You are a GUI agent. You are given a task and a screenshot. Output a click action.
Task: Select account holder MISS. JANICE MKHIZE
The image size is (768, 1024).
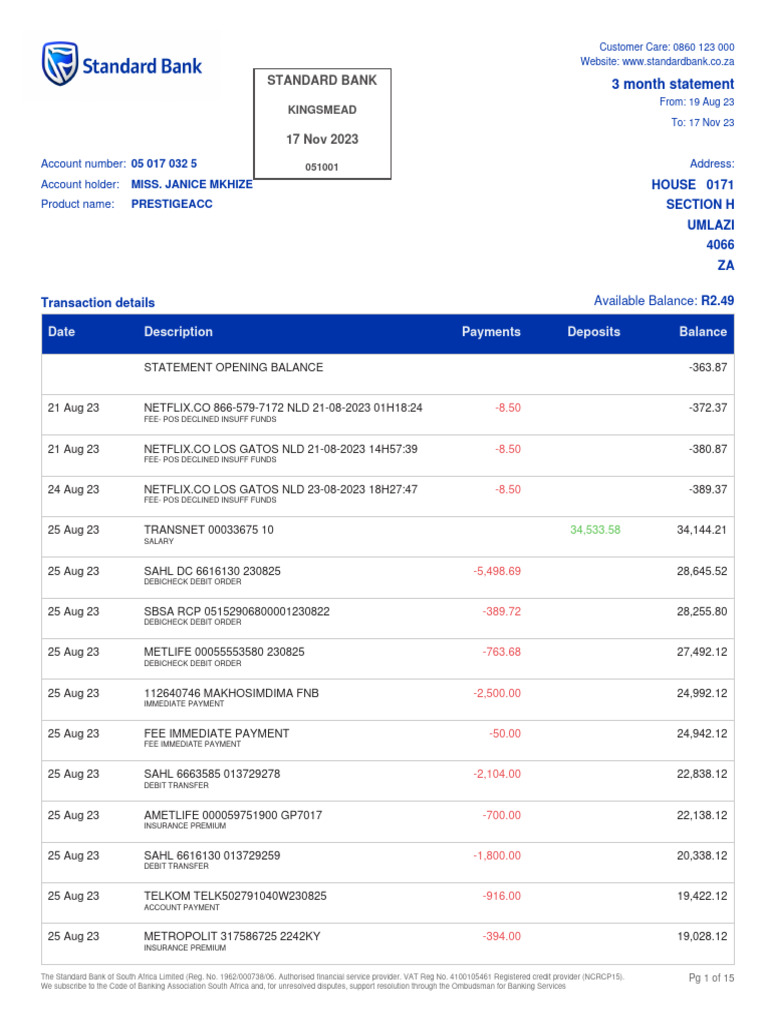pyautogui.click(x=191, y=185)
